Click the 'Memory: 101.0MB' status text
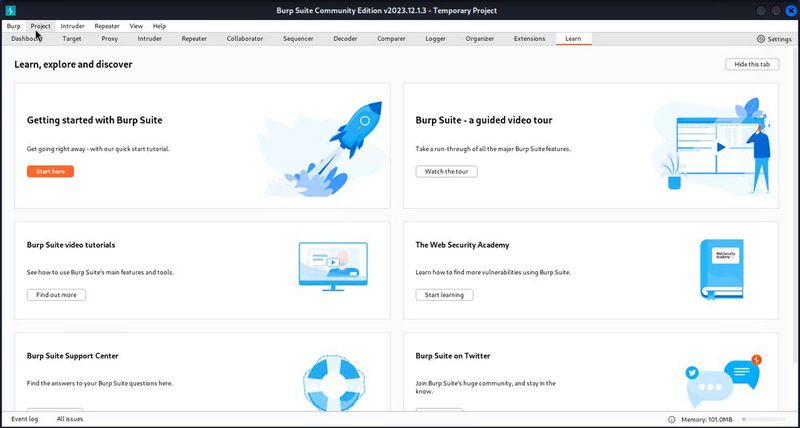 (707, 420)
